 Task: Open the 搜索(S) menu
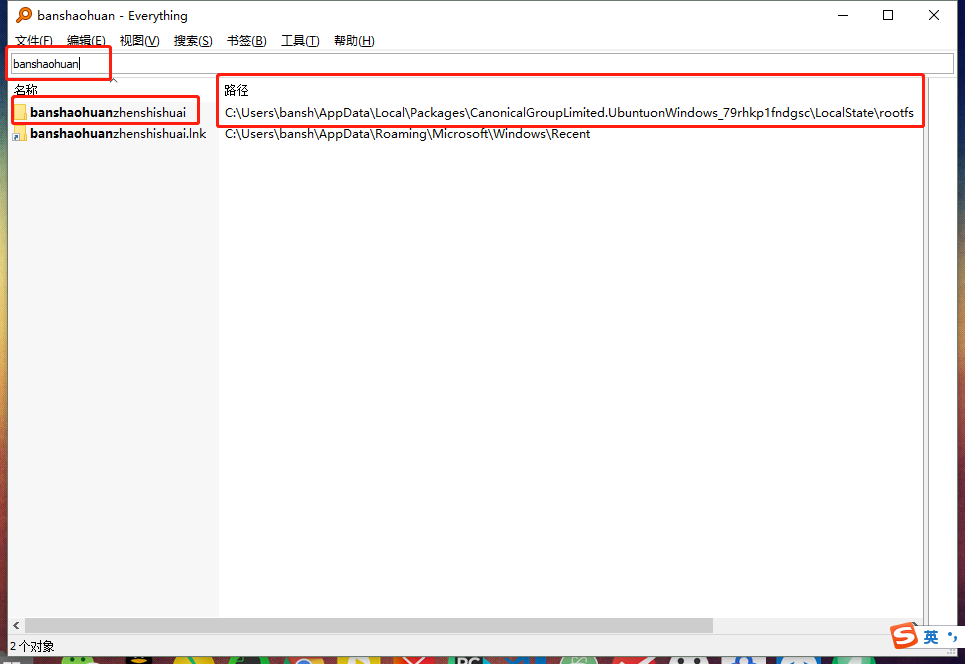click(x=193, y=41)
